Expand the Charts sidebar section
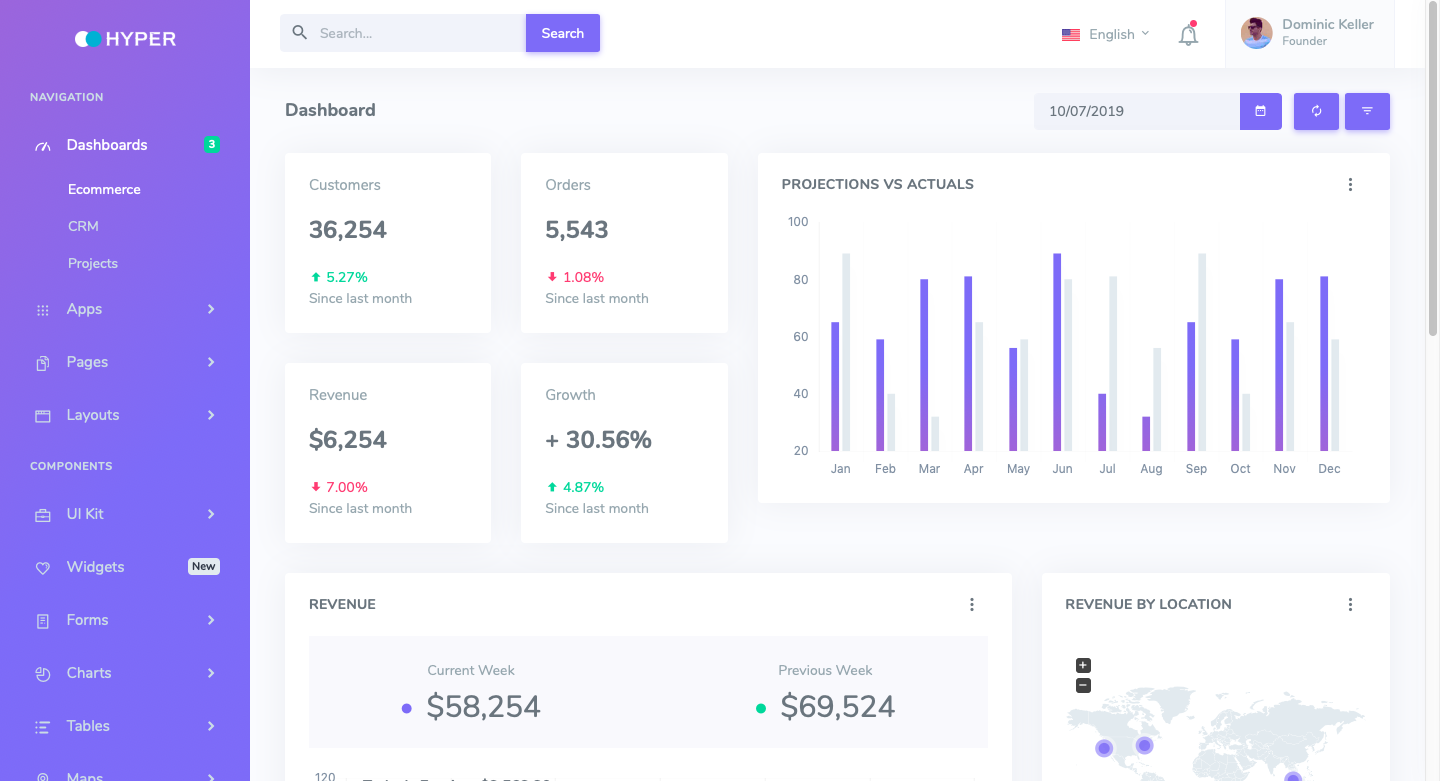The width and height of the screenshot is (1440, 781). [x=125, y=673]
